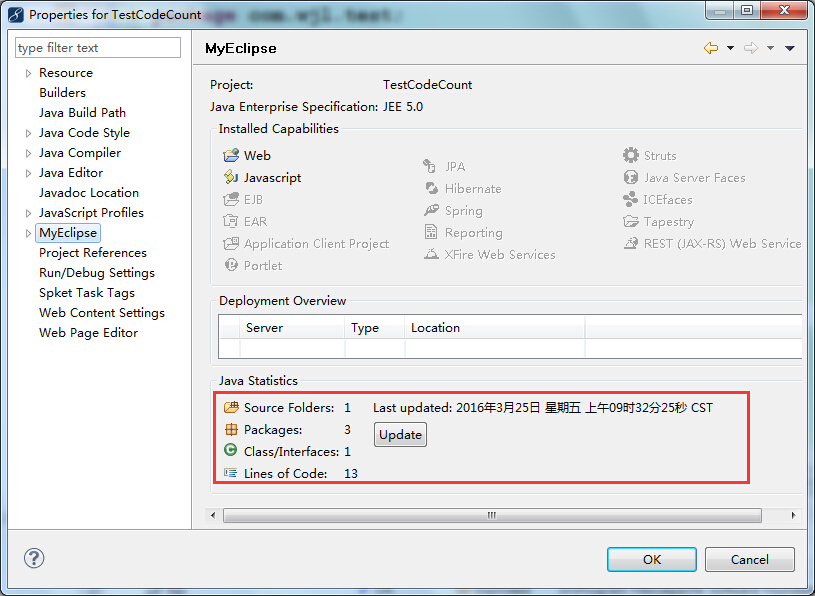Expand the Java Compiler node

pos(28,153)
